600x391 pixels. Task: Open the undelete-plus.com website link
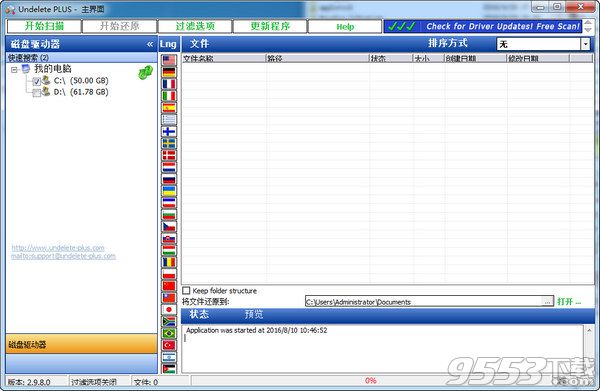tap(58, 248)
